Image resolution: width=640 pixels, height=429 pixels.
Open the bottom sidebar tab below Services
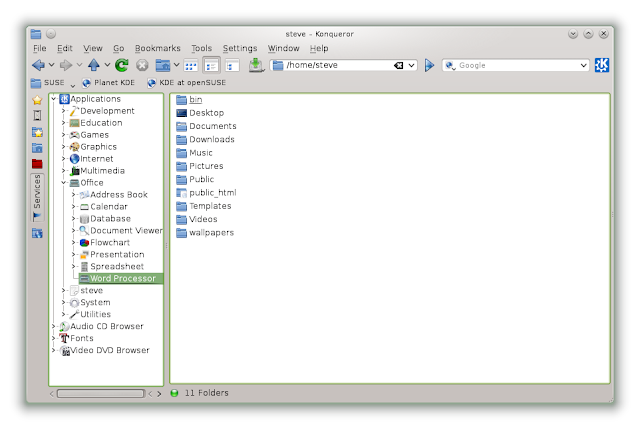(x=37, y=233)
